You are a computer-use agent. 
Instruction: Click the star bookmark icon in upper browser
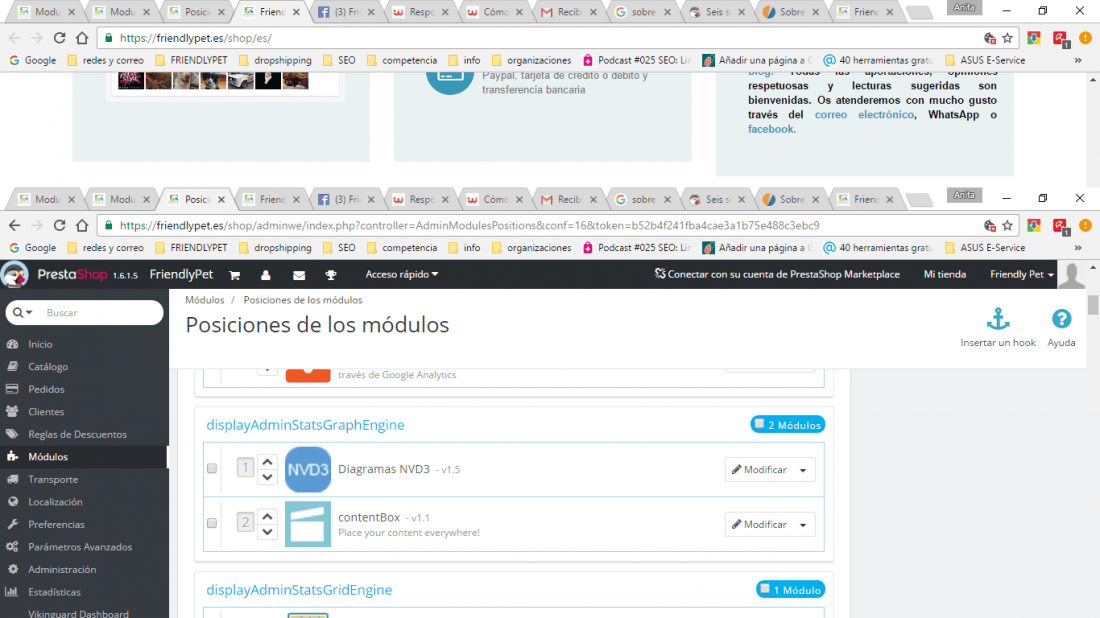tap(1007, 38)
